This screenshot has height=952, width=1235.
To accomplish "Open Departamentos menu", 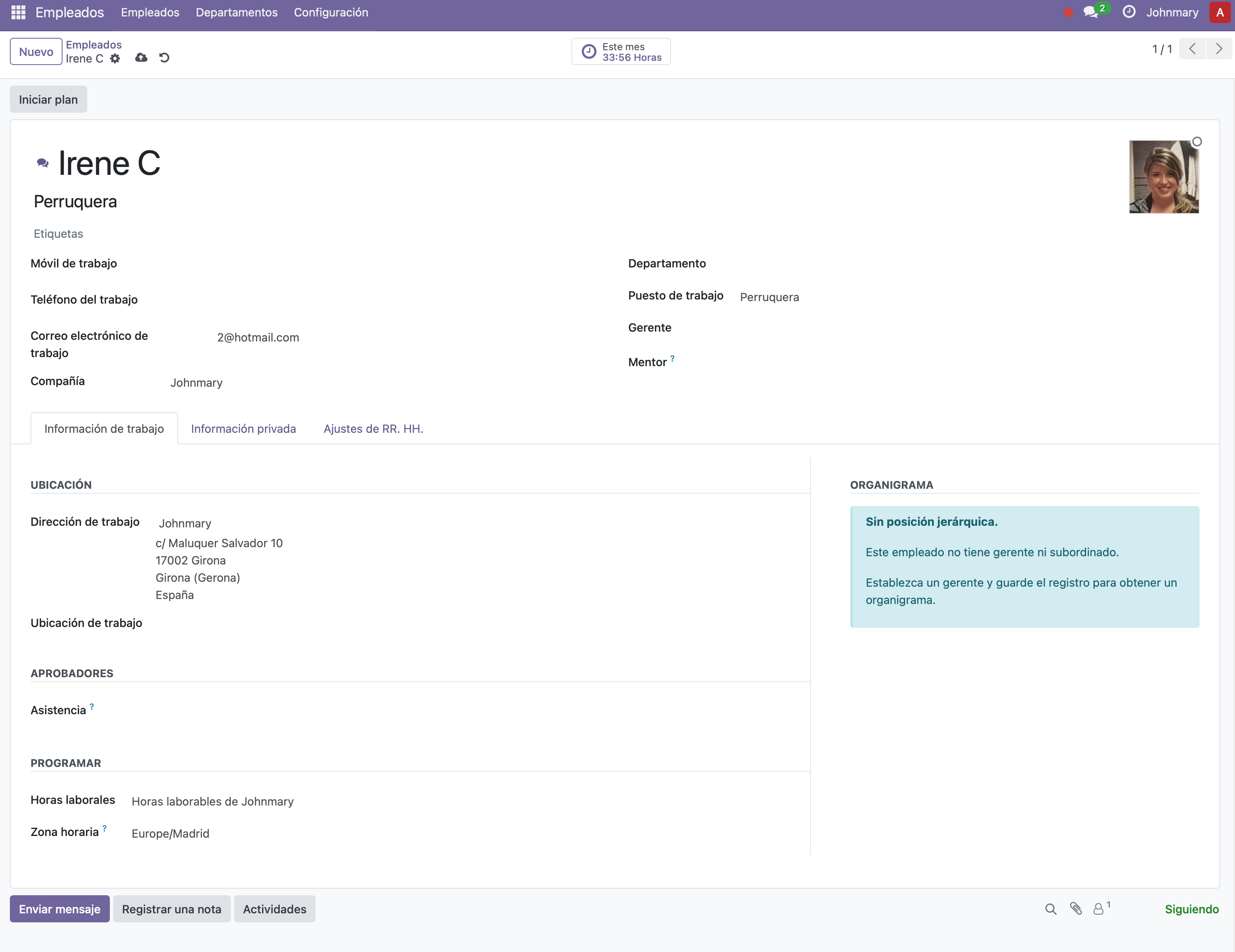I will click(237, 12).
